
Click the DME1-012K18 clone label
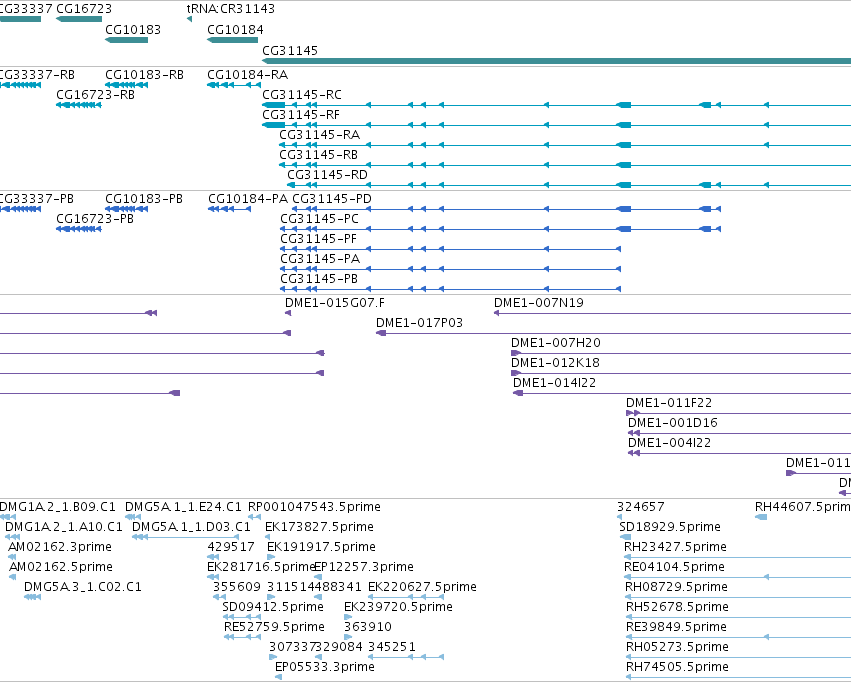[555, 363]
